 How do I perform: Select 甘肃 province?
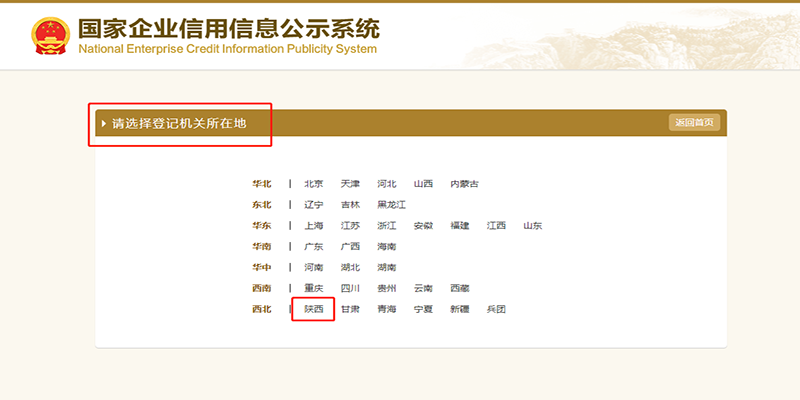click(x=350, y=309)
